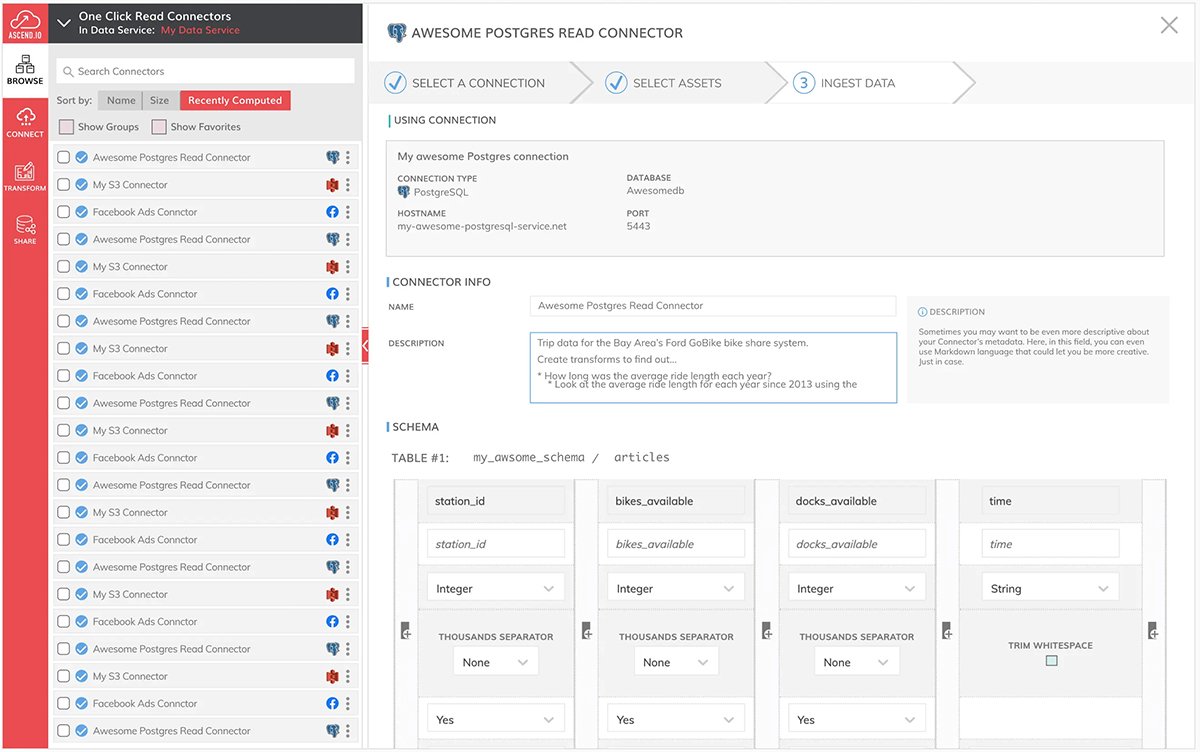
Task: Select the Transform sidebar icon
Action: tap(23, 176)
